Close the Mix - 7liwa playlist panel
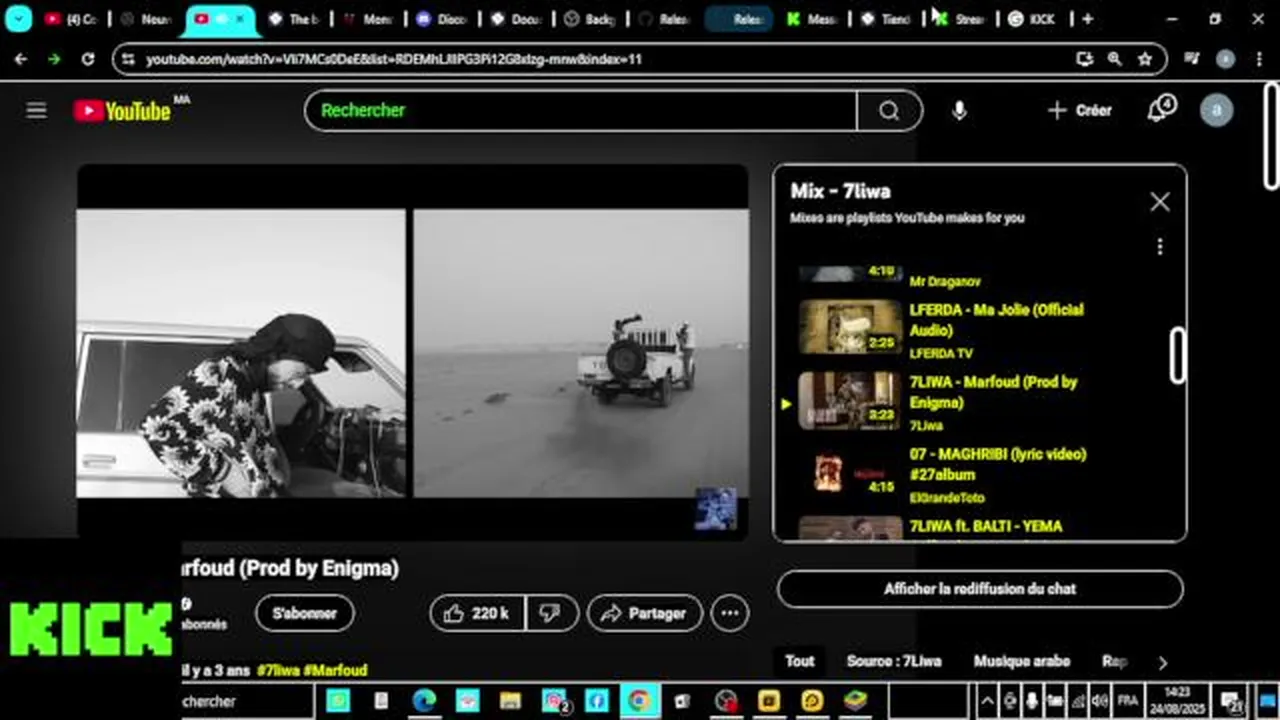 click(x=1159, y=202)
